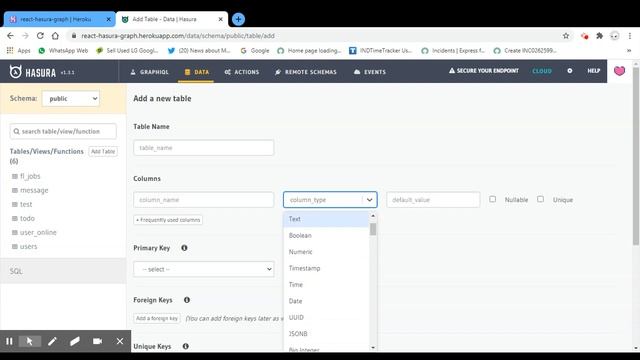
Task: Select the recorder cursor pointer tool
Action: pos(30,341)
